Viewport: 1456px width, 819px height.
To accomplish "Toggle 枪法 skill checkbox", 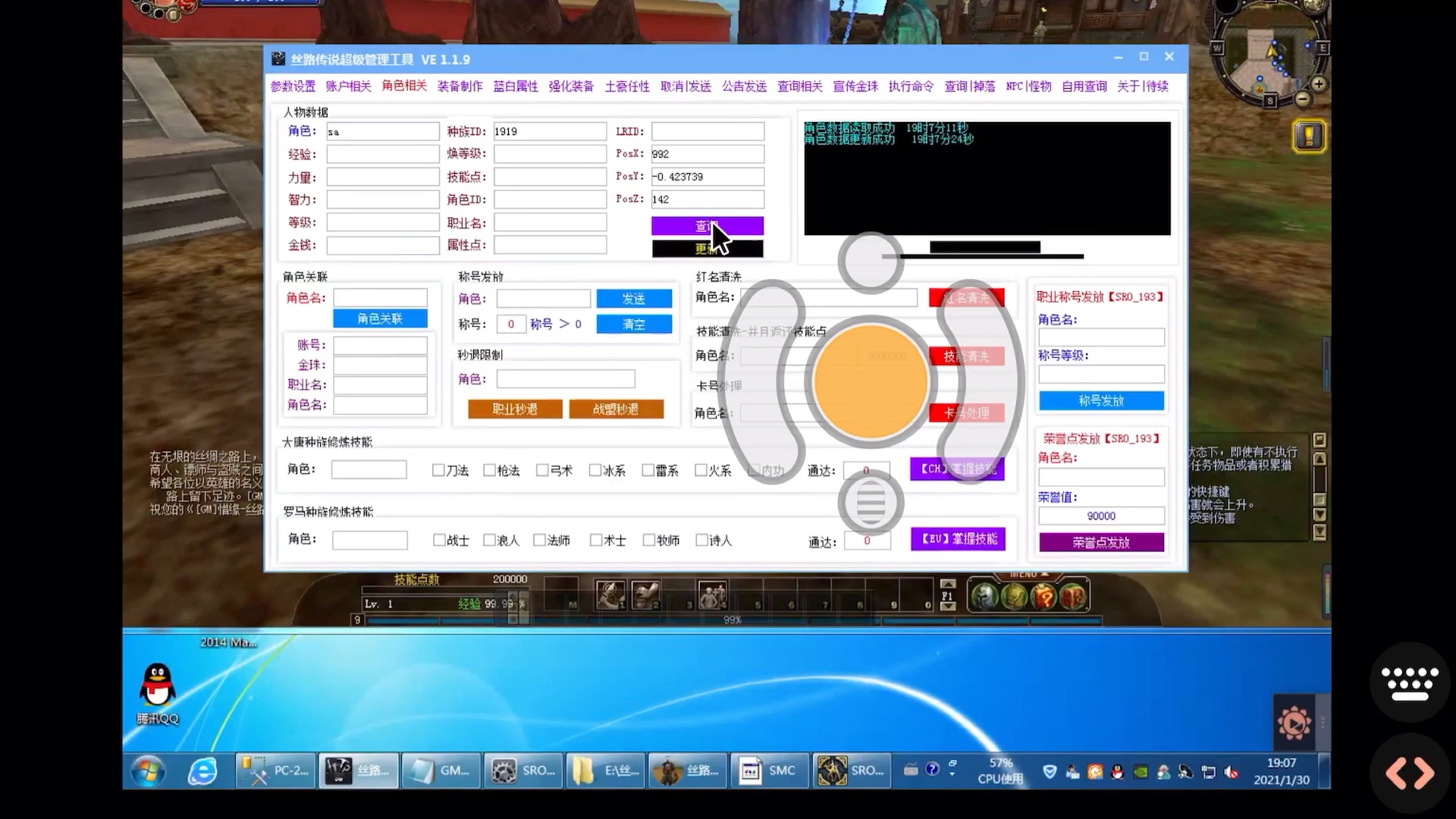I will click(x=490, y=470).
